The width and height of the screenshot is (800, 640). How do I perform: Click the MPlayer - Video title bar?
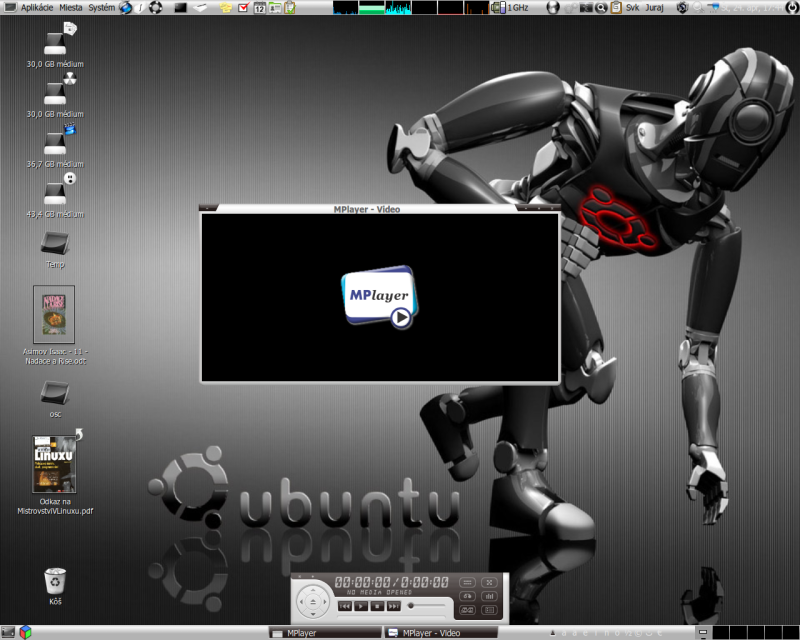tap(380, 209)
